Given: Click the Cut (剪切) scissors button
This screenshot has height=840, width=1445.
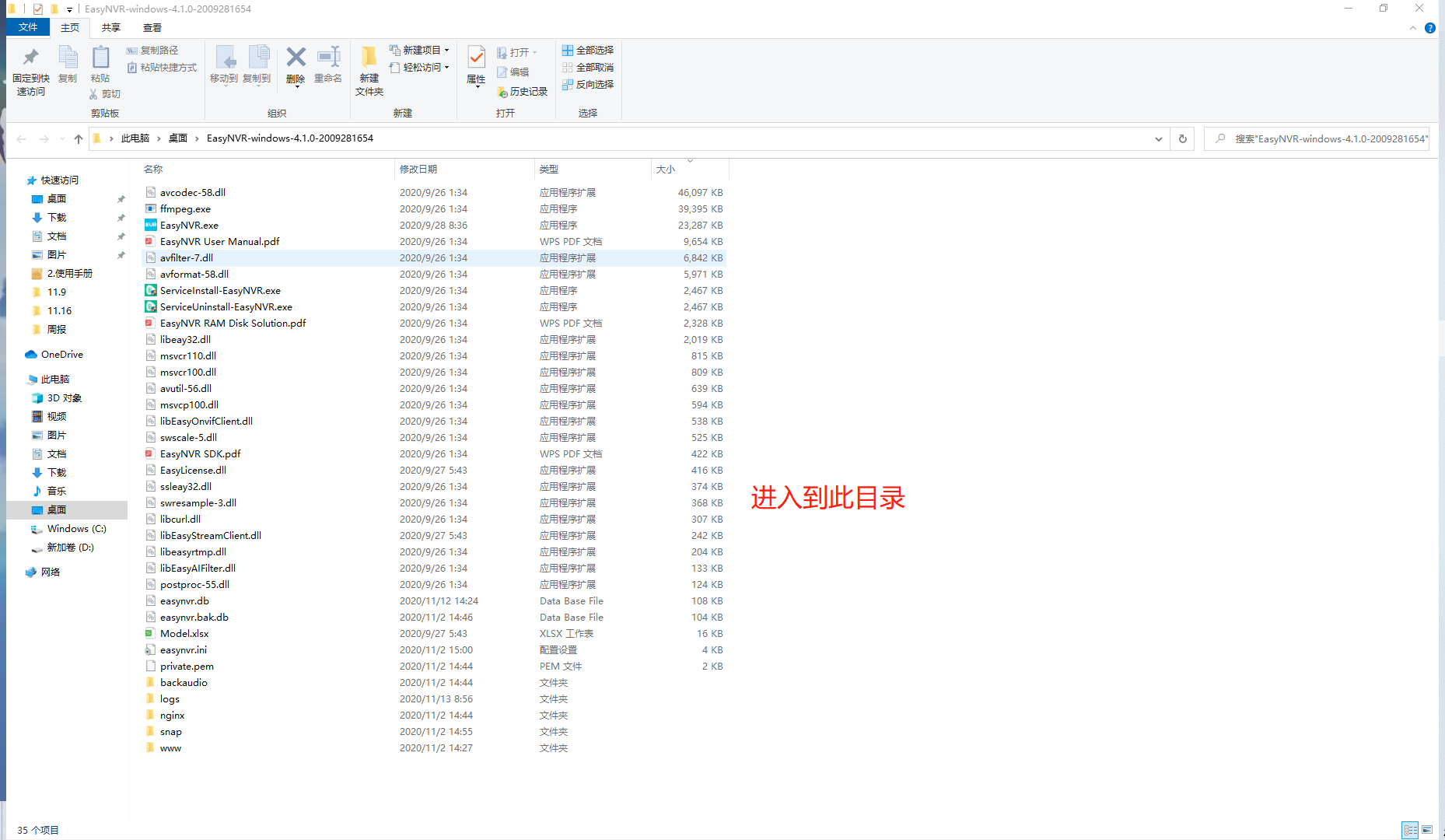Looking at the screenshot, I should [105, 94].
